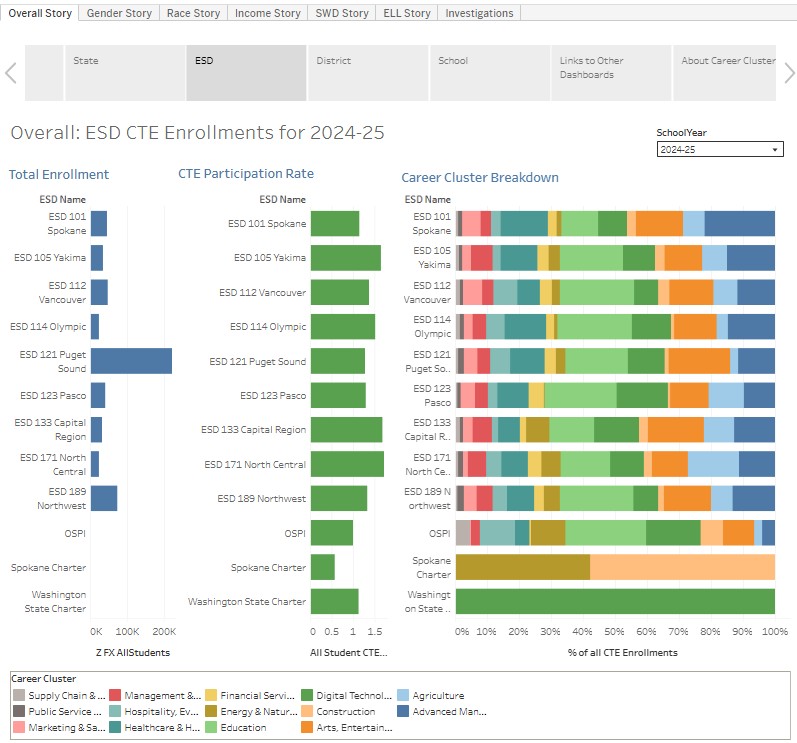Open the Income Story tab

(267, 13)
